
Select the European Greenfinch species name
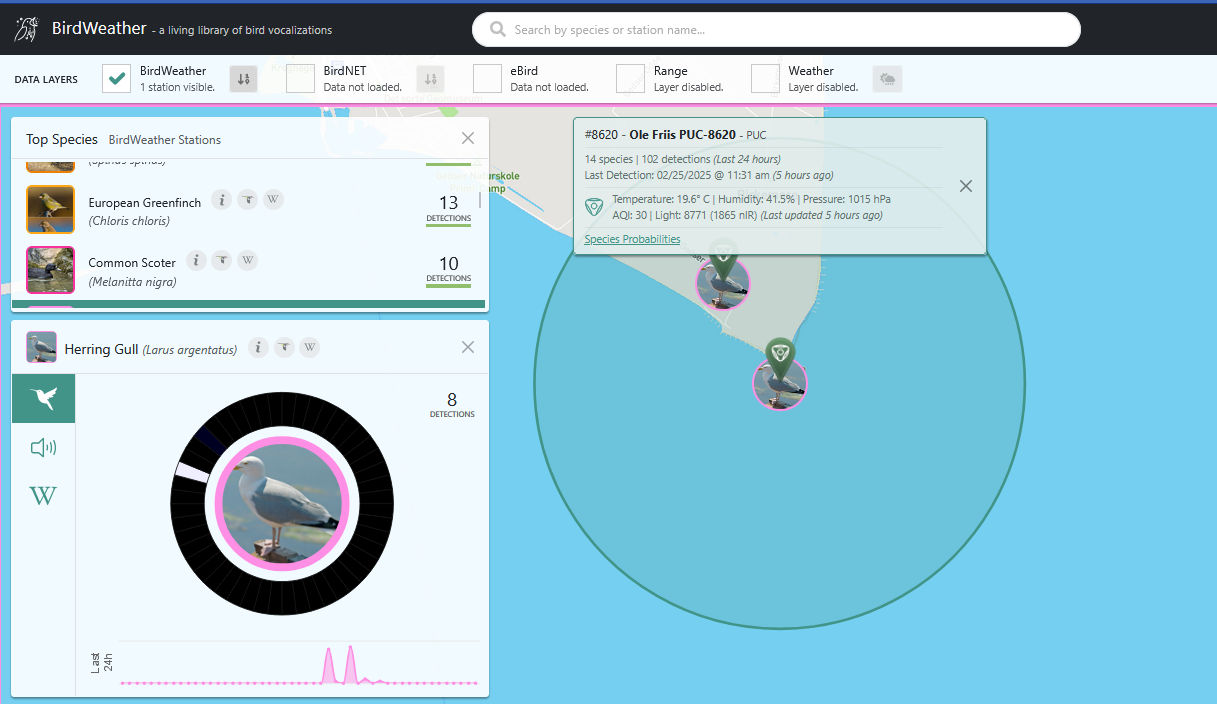(x=144, y=203)
